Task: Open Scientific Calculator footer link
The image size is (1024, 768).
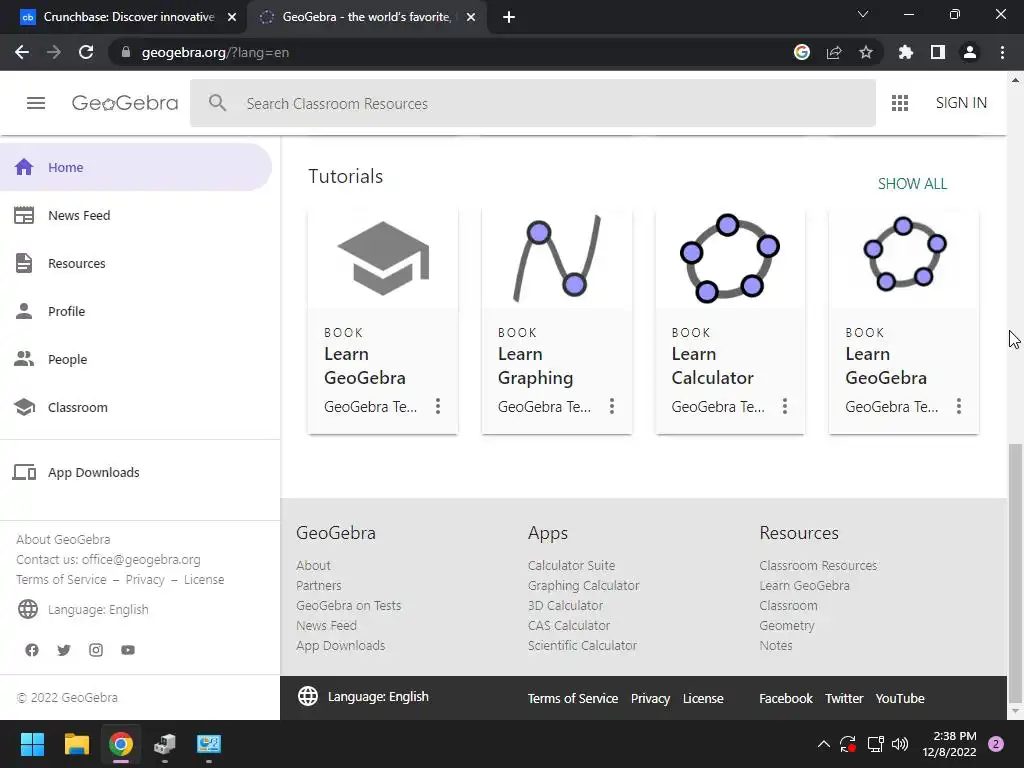Action: click(x=582, y=645)
